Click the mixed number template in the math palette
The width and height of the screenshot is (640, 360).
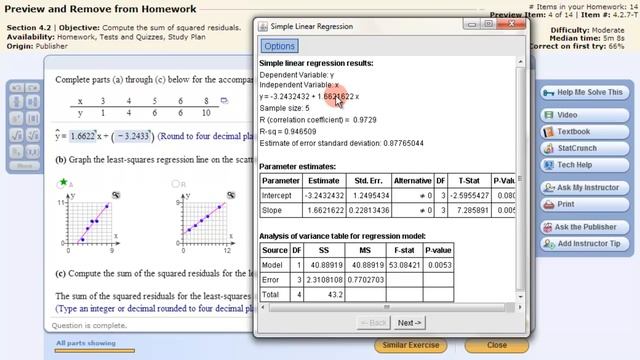(x=33, y=102)
